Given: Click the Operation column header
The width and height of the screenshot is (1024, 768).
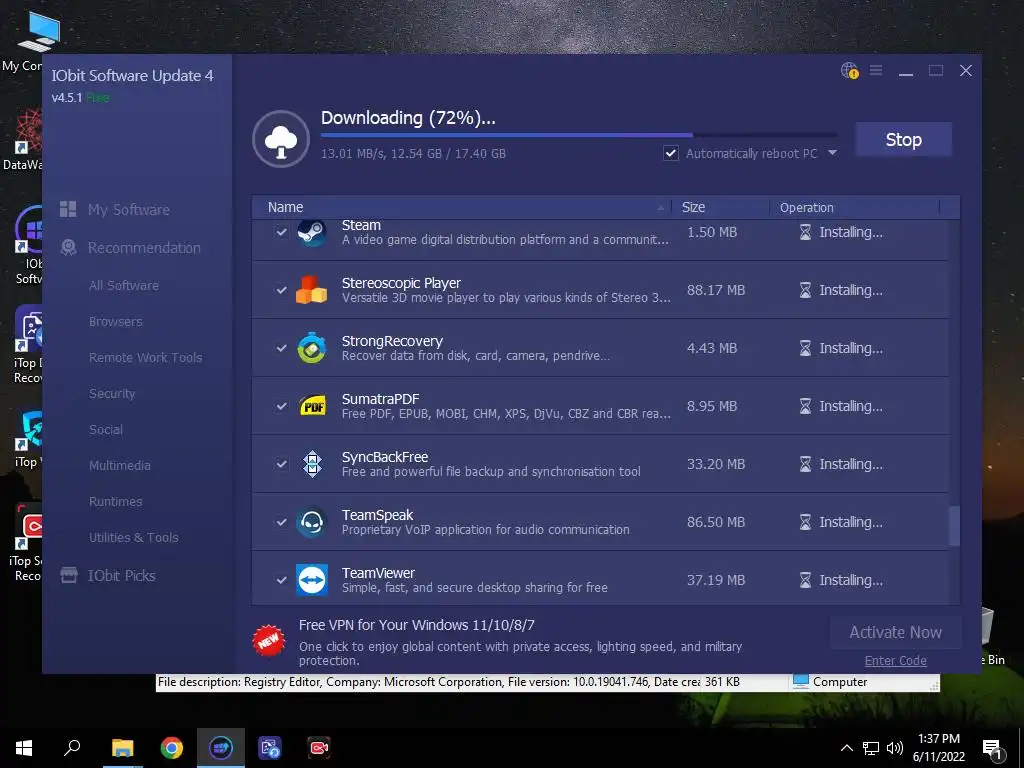Looking at the screenshot, I should [807, 207].
